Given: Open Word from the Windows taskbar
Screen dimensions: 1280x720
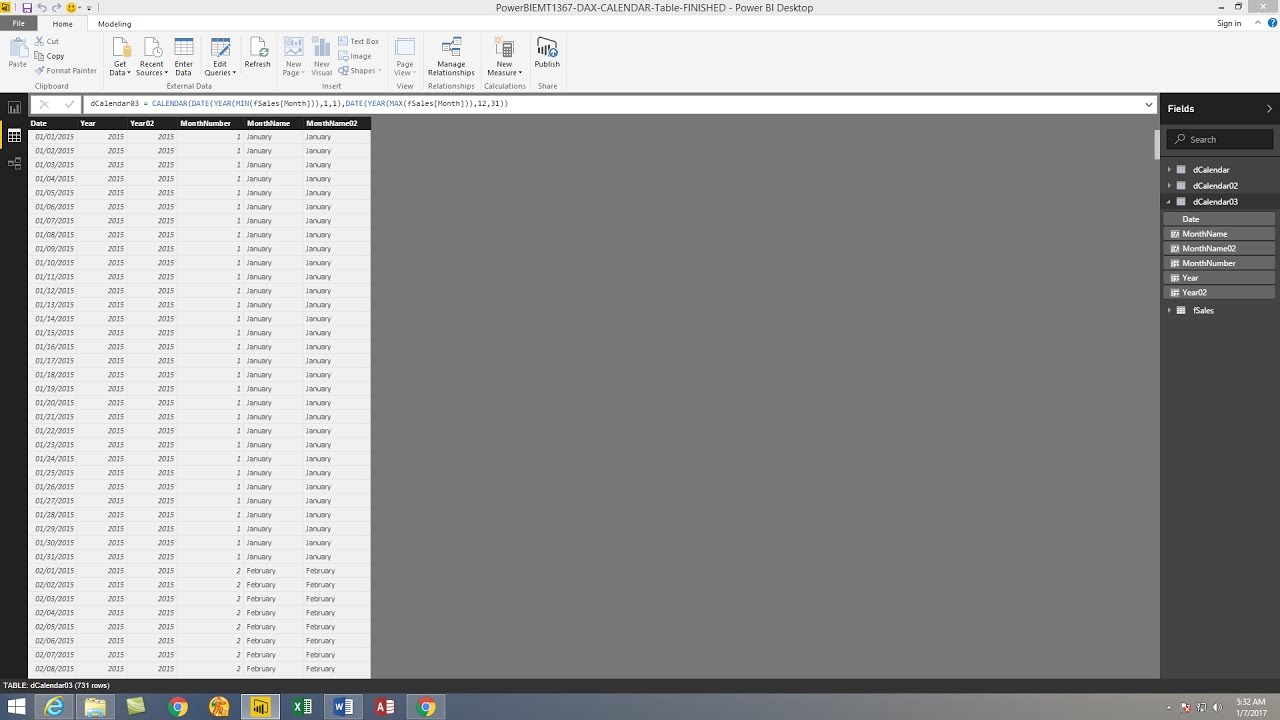Looking at the screenshot, I should pos(343,707).
